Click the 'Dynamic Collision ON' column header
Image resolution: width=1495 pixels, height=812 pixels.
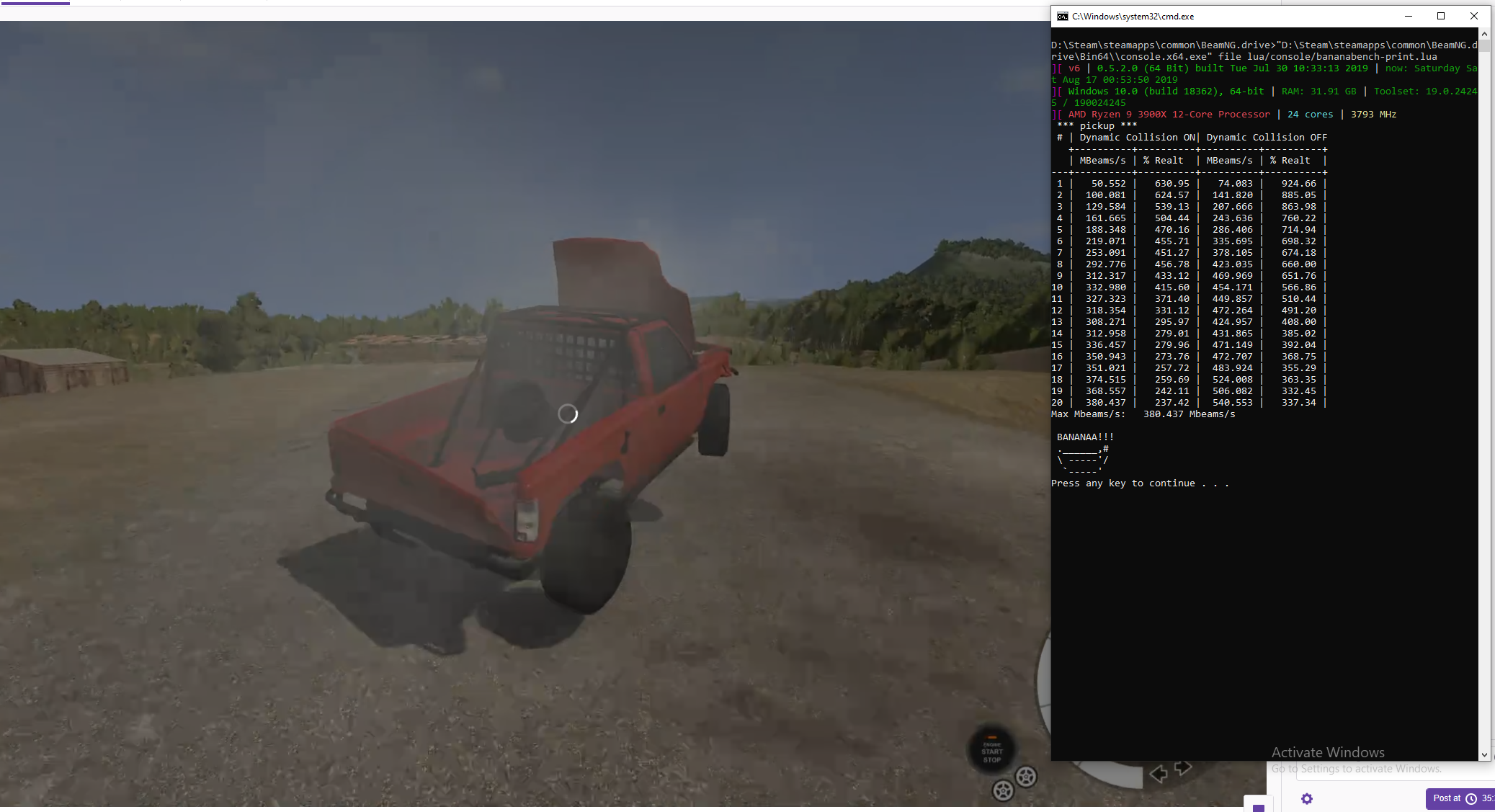coord(1137,138)
